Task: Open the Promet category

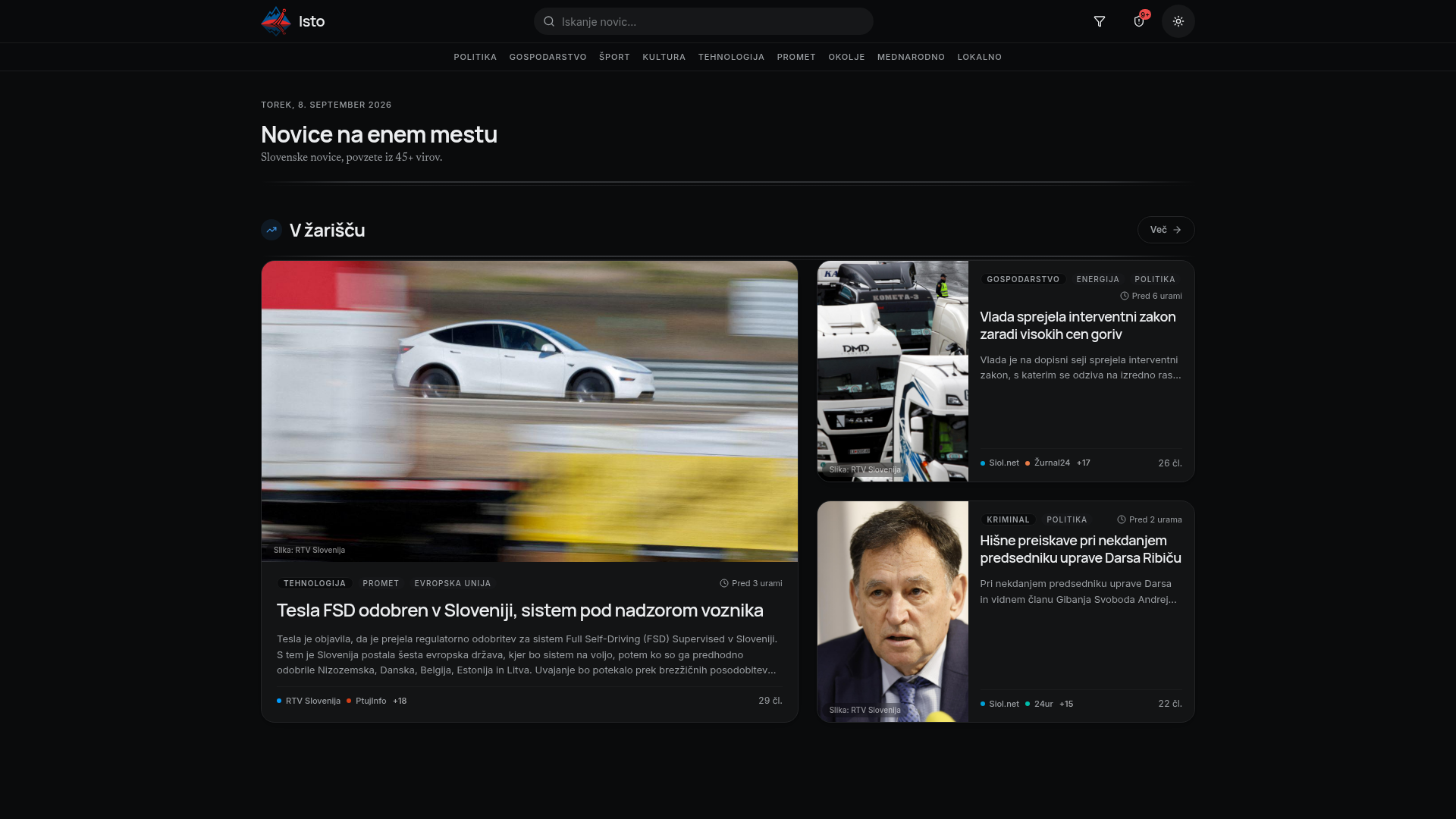Action: pos(796,57)
